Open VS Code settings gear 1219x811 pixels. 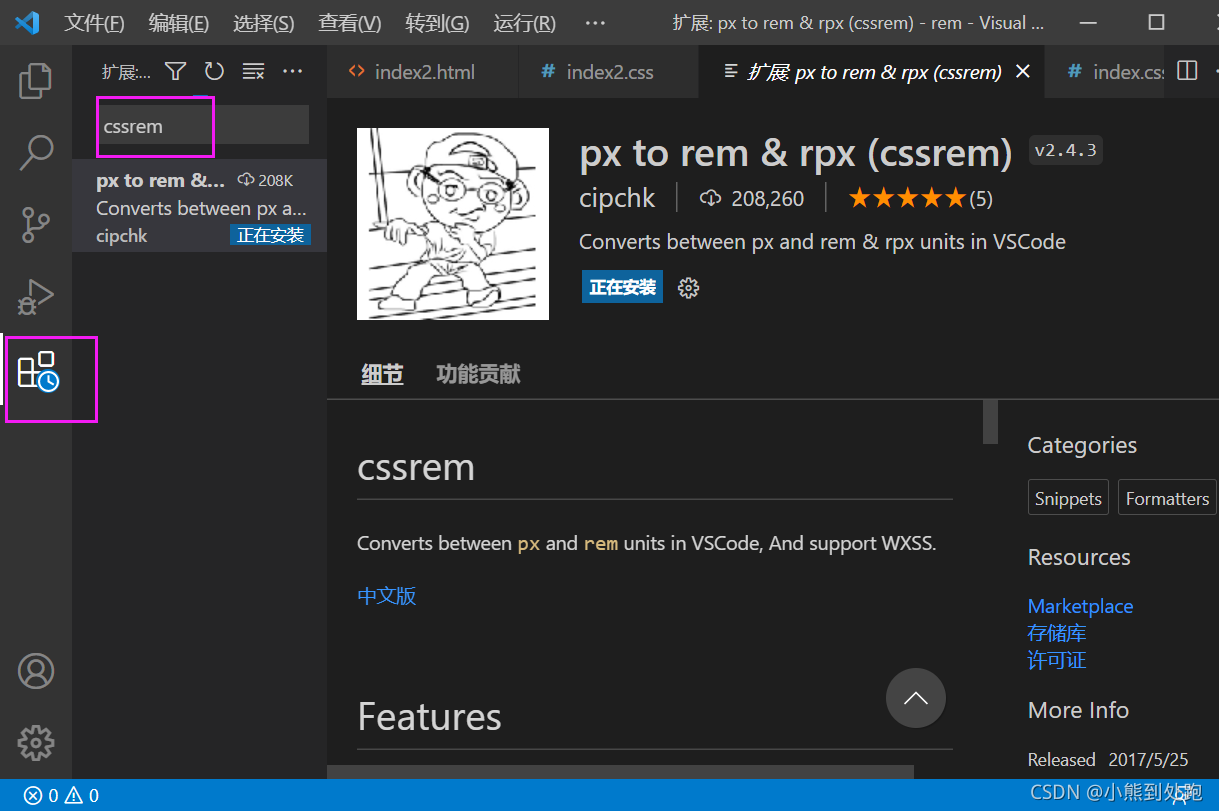click(x=35, y=743)
